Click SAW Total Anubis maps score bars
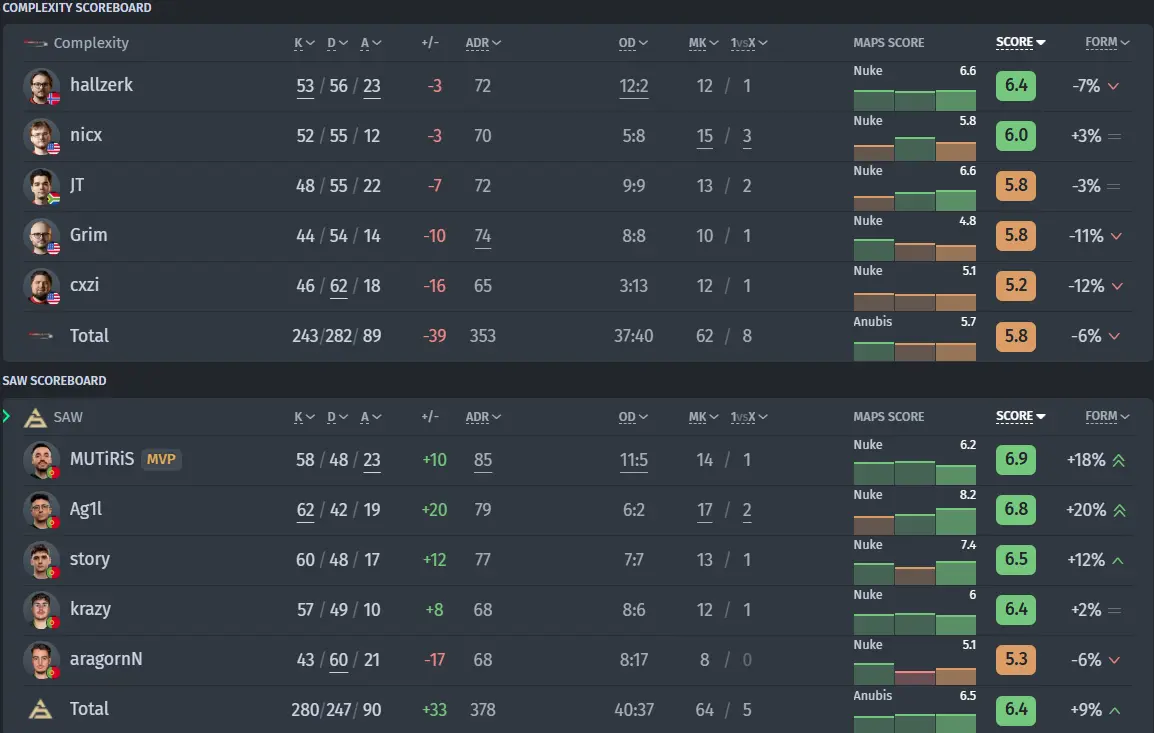The width and height of the screenshot is (1154, 733). 915,723
